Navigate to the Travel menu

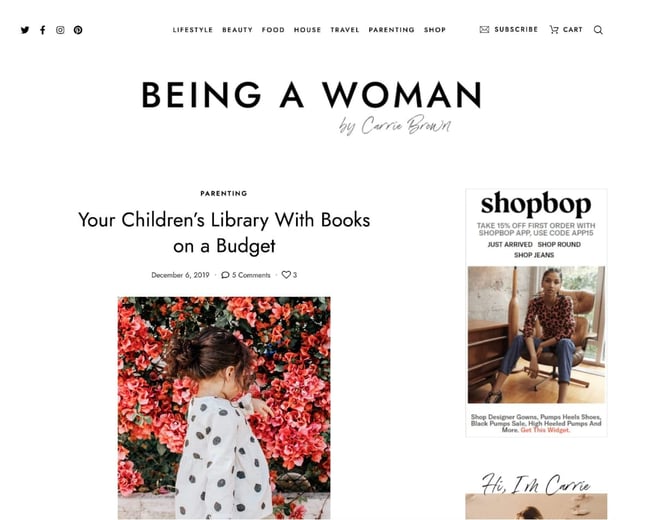pyautogui.click(x=345, y=30)
